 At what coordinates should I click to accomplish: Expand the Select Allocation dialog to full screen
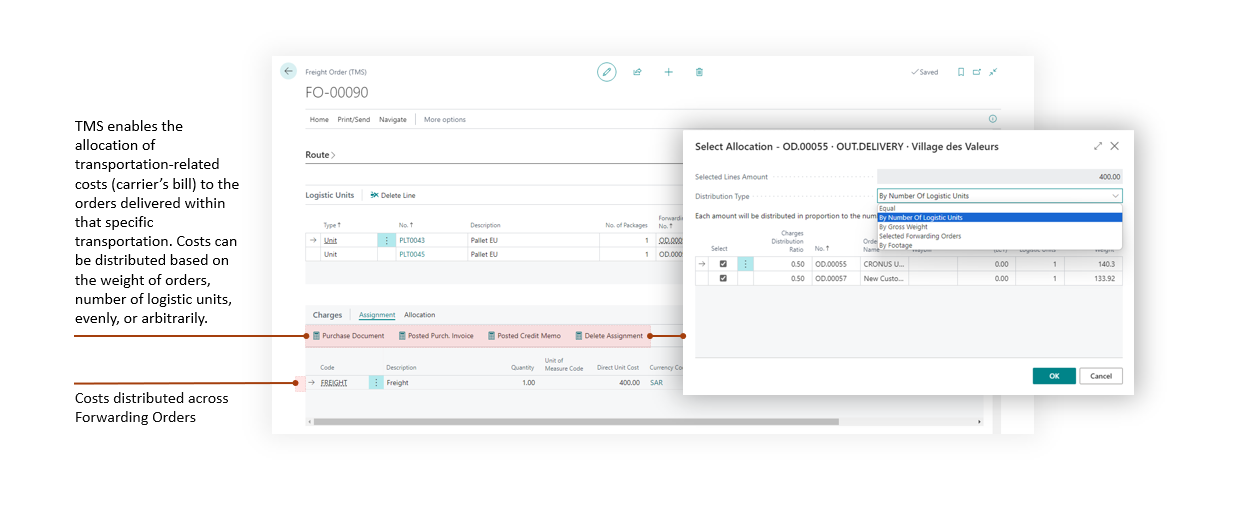tap(1098, 146)
